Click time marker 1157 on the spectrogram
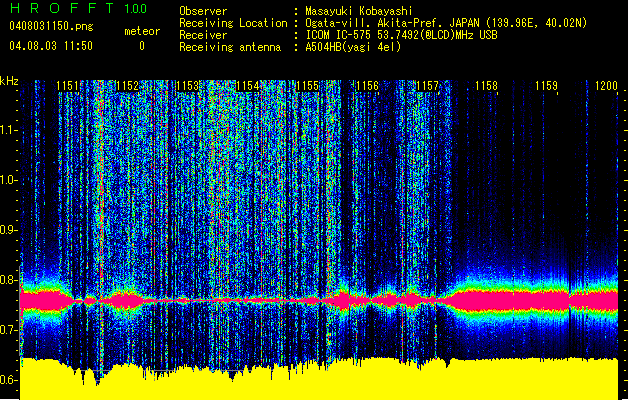The height and width of the screenshot is (400, 629). click(x=427, y=86)
